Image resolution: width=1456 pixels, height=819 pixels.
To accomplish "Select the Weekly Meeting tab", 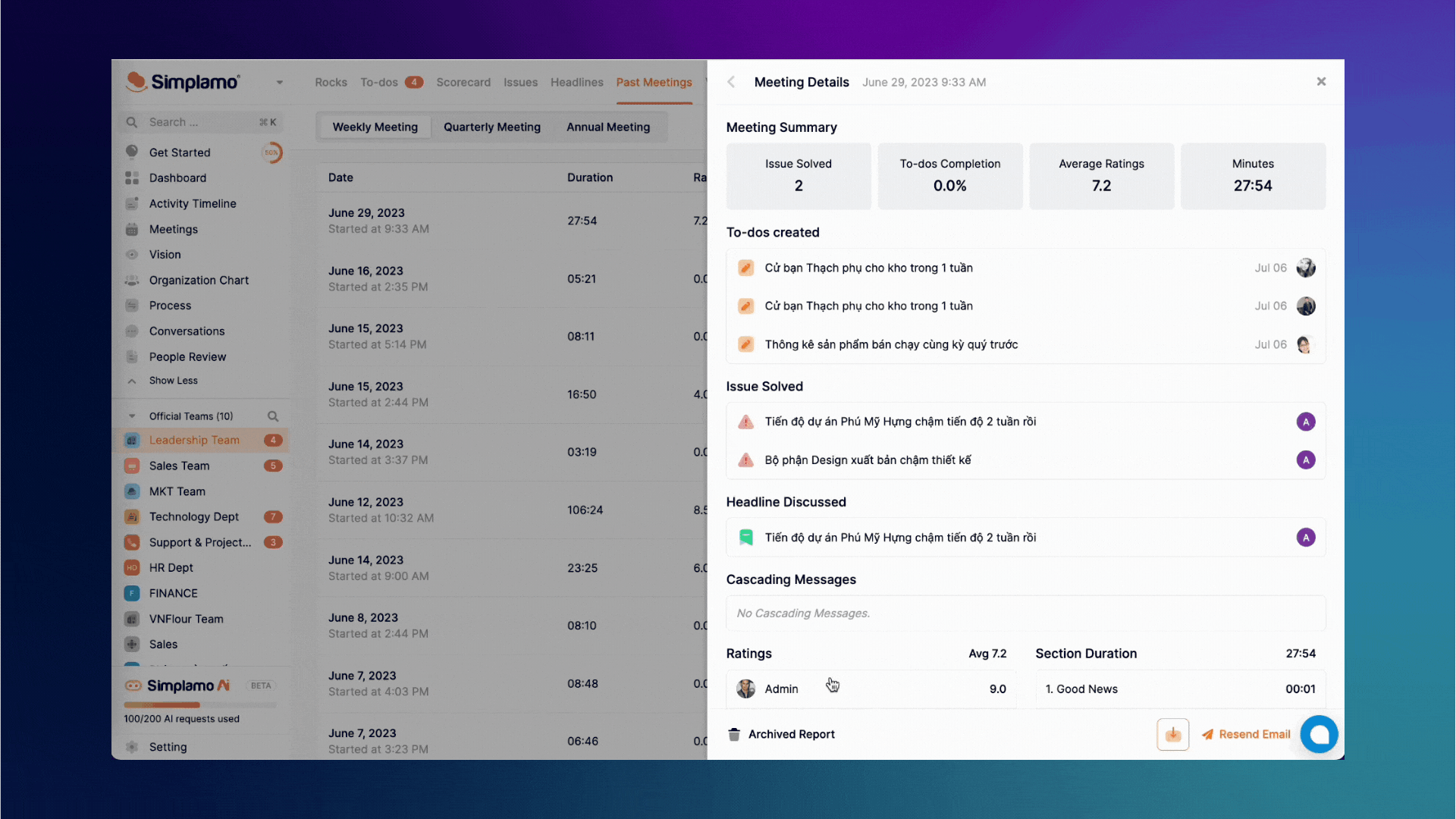I will tap(375, 126).
